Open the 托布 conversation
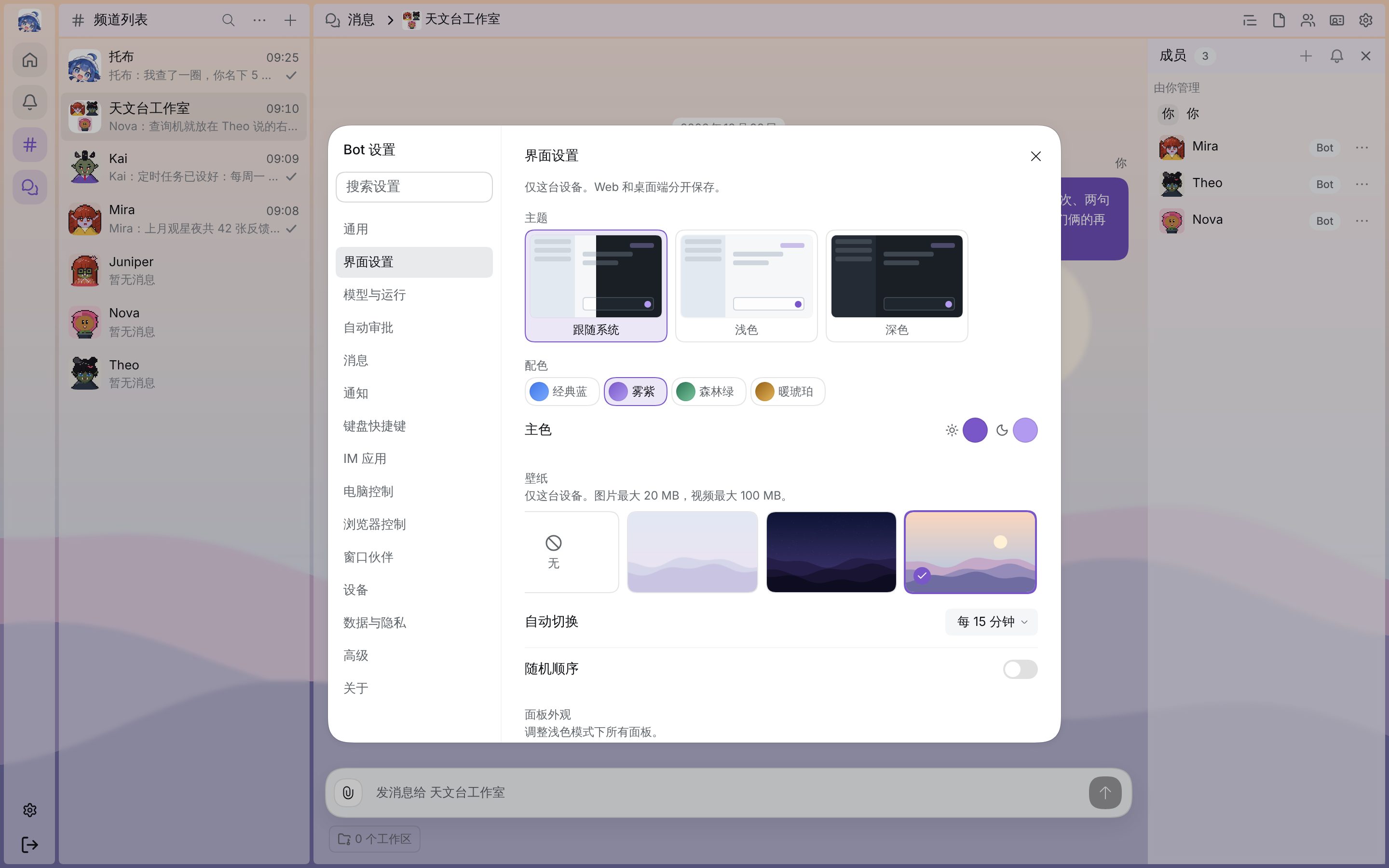Viewport: 1389px width, 868px height. [184, 66]
